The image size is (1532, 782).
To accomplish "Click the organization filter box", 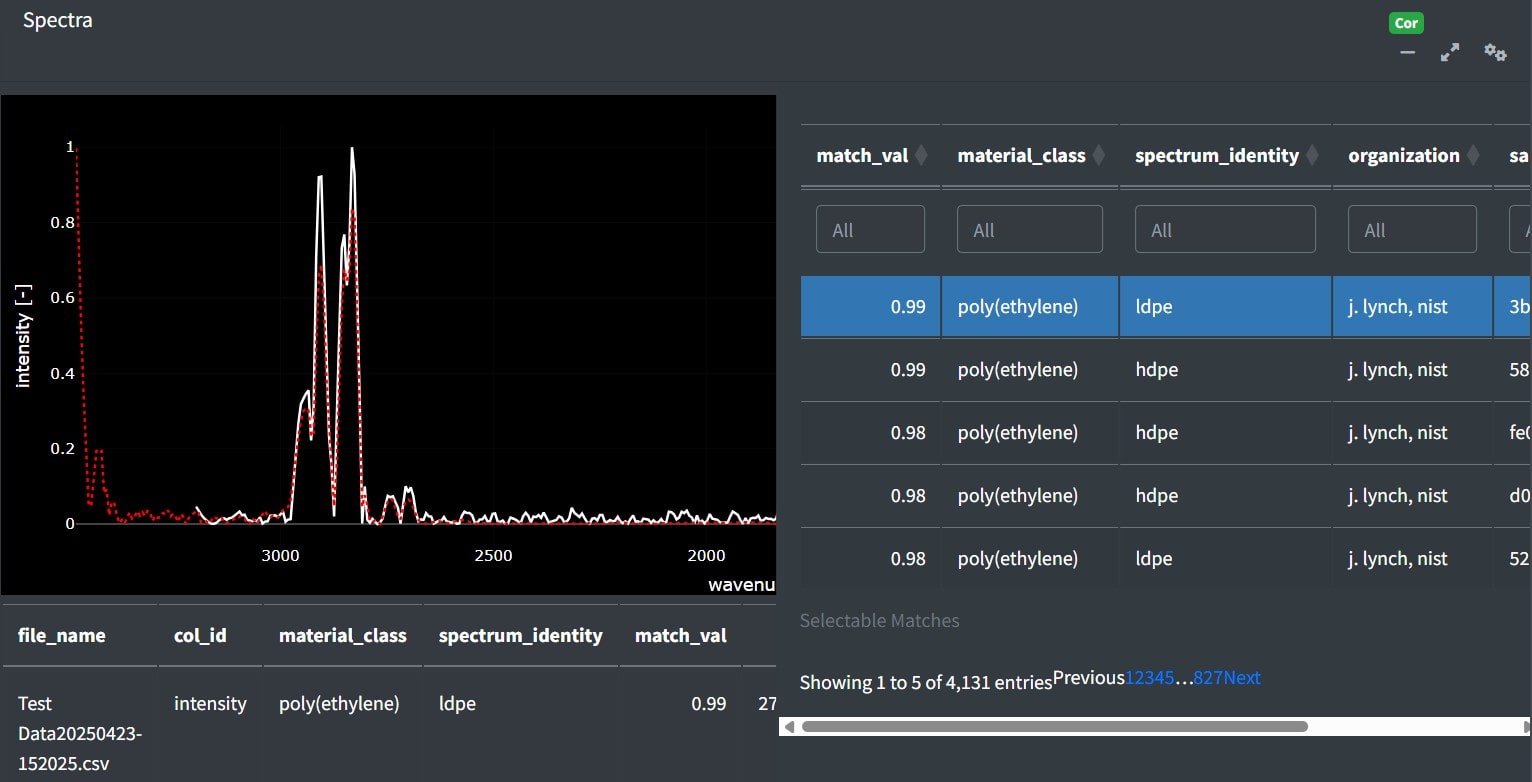I will tap(1412, 229).
